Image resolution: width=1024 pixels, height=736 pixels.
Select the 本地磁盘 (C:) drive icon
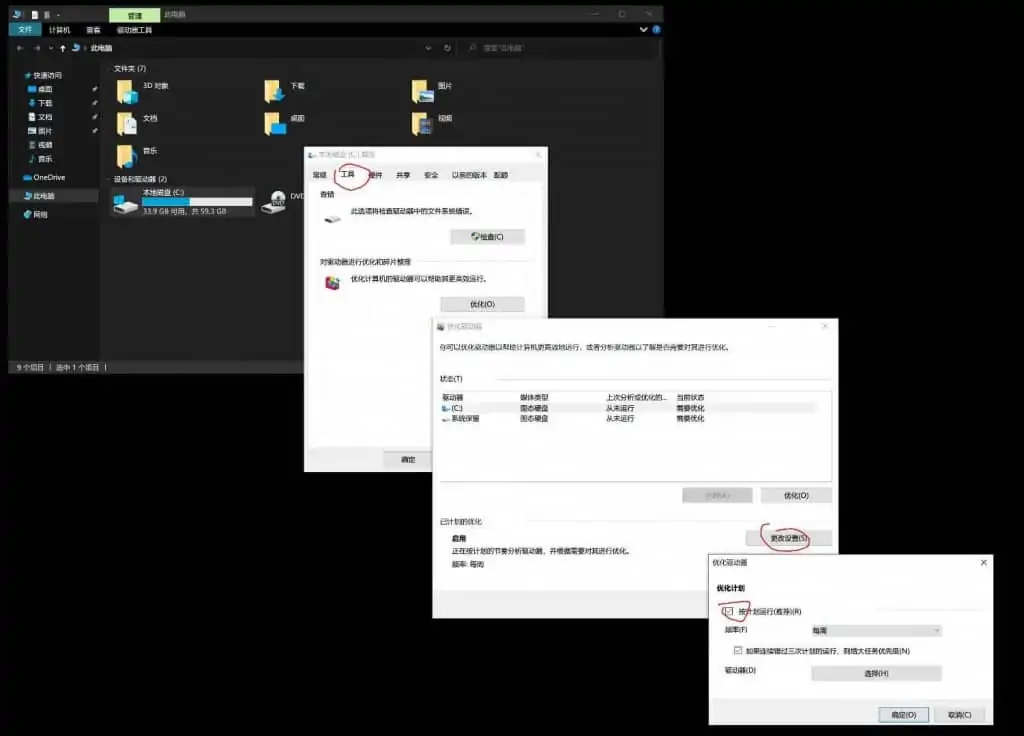(123, 203)
